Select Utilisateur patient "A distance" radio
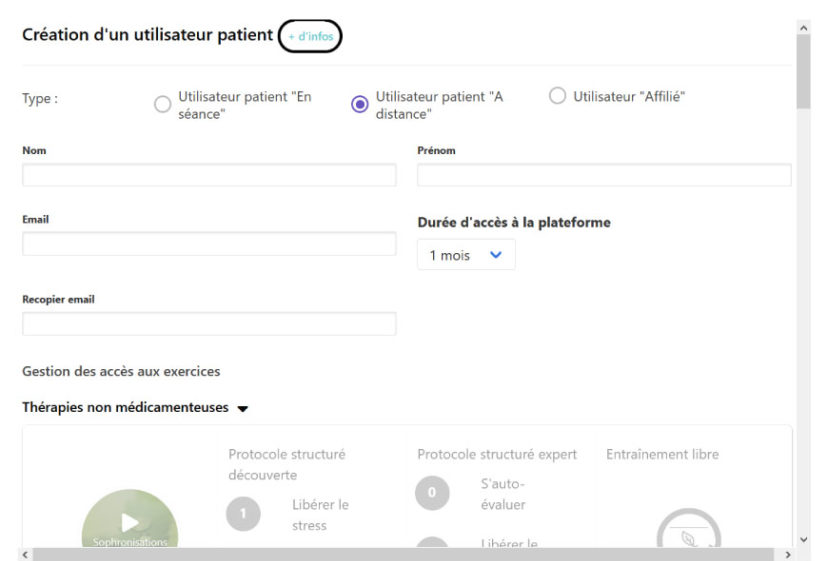828x561 pixels. tap(360, 104)
